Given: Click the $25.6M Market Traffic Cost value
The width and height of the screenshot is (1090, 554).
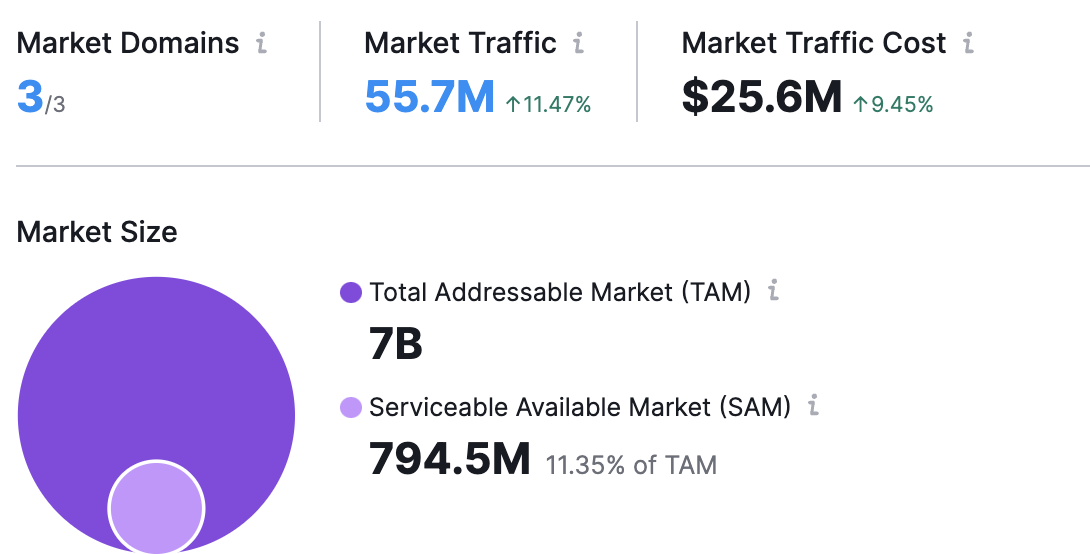Looking at the screenshot, I should [x=761, y=98].
